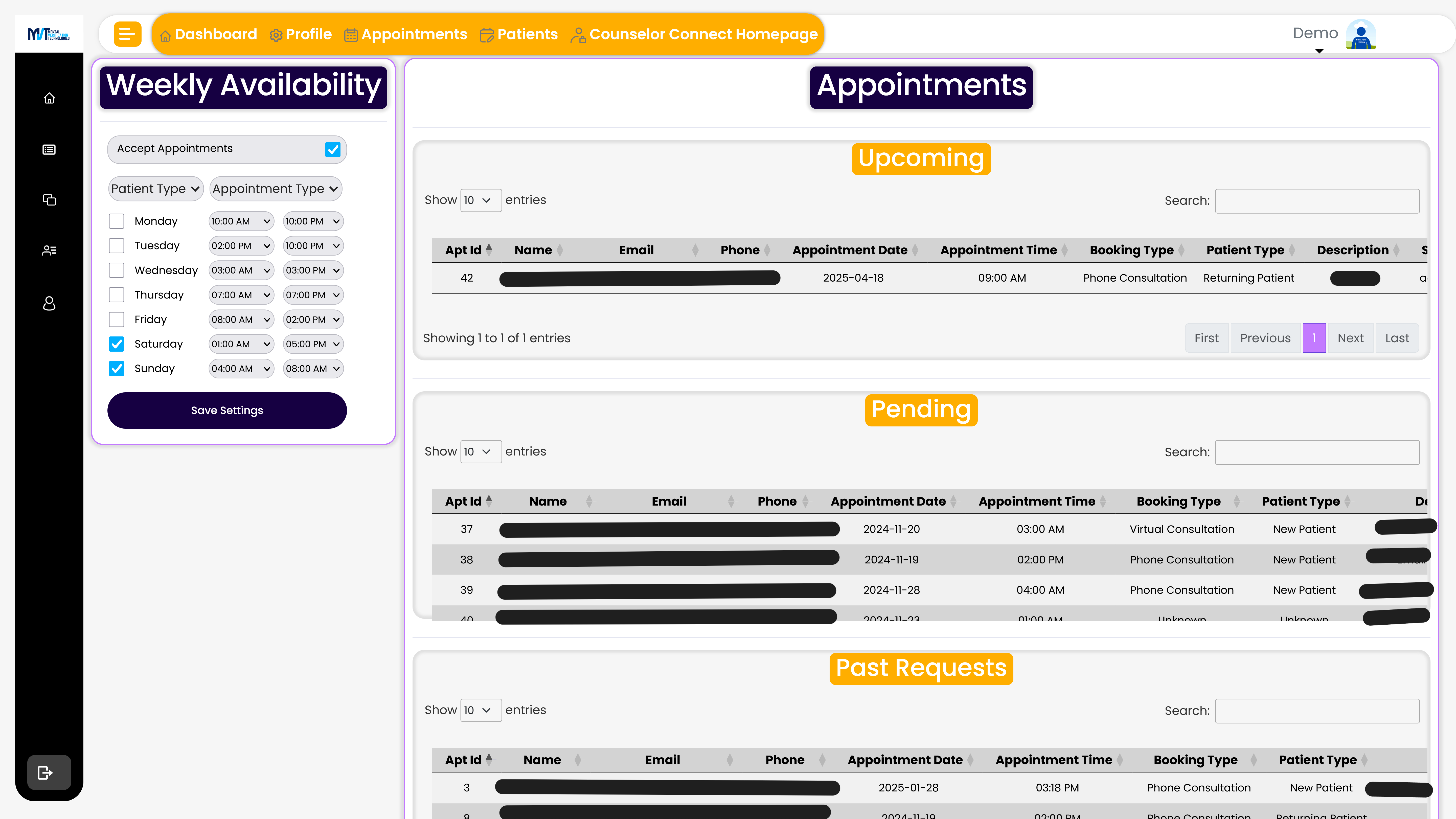Open Appointments from the top navigation

click(x=406, y=34)
